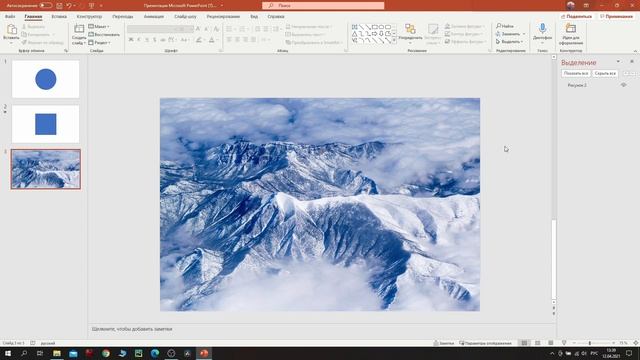Image resolution: width=640 pixels, height=360 pixels.
Task: Click the Примечания comments button
Action: pyautogui.click(x=616, y=16)
